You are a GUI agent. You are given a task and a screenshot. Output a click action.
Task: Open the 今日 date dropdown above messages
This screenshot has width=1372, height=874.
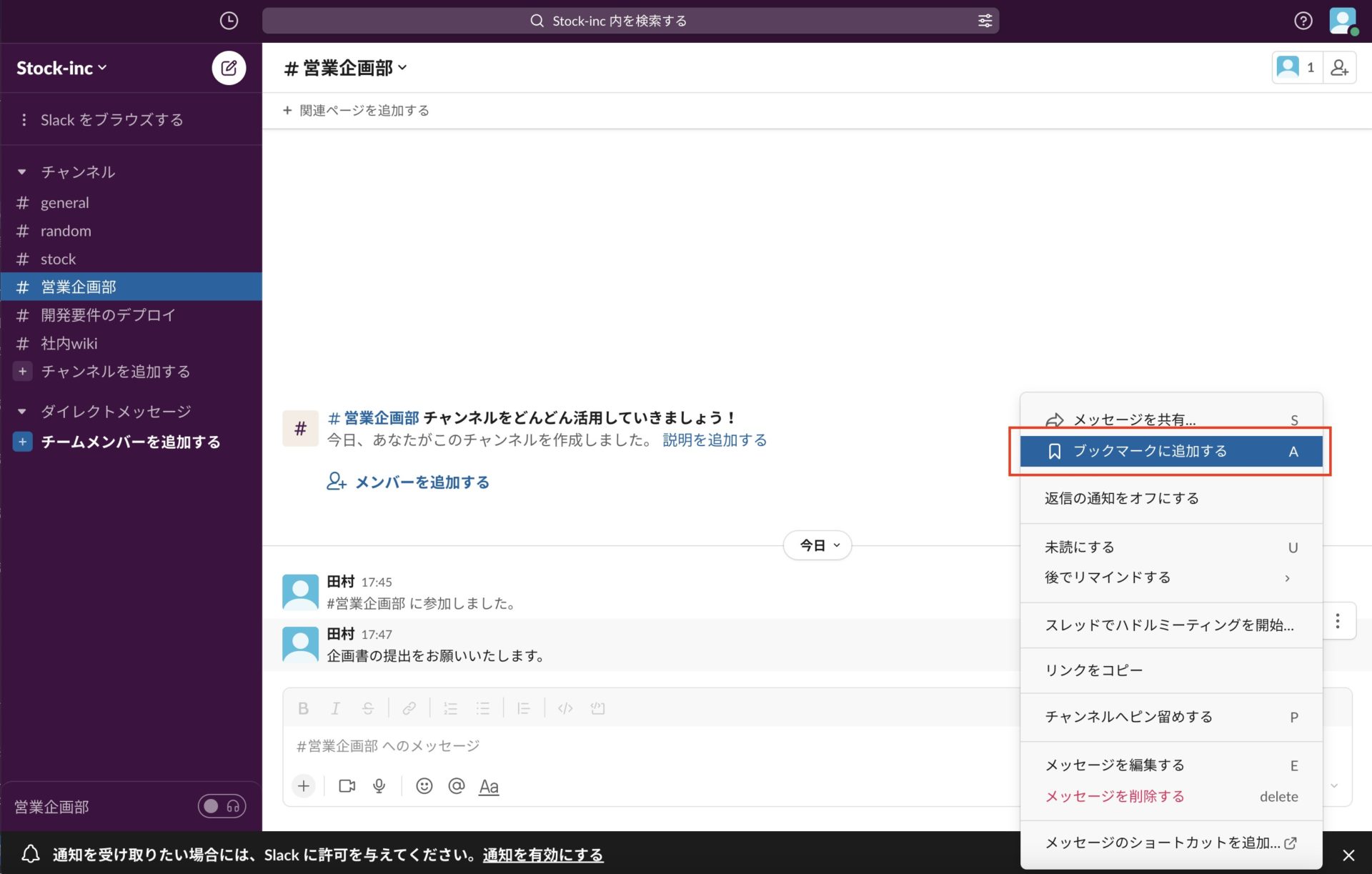(x=817, y=545)
